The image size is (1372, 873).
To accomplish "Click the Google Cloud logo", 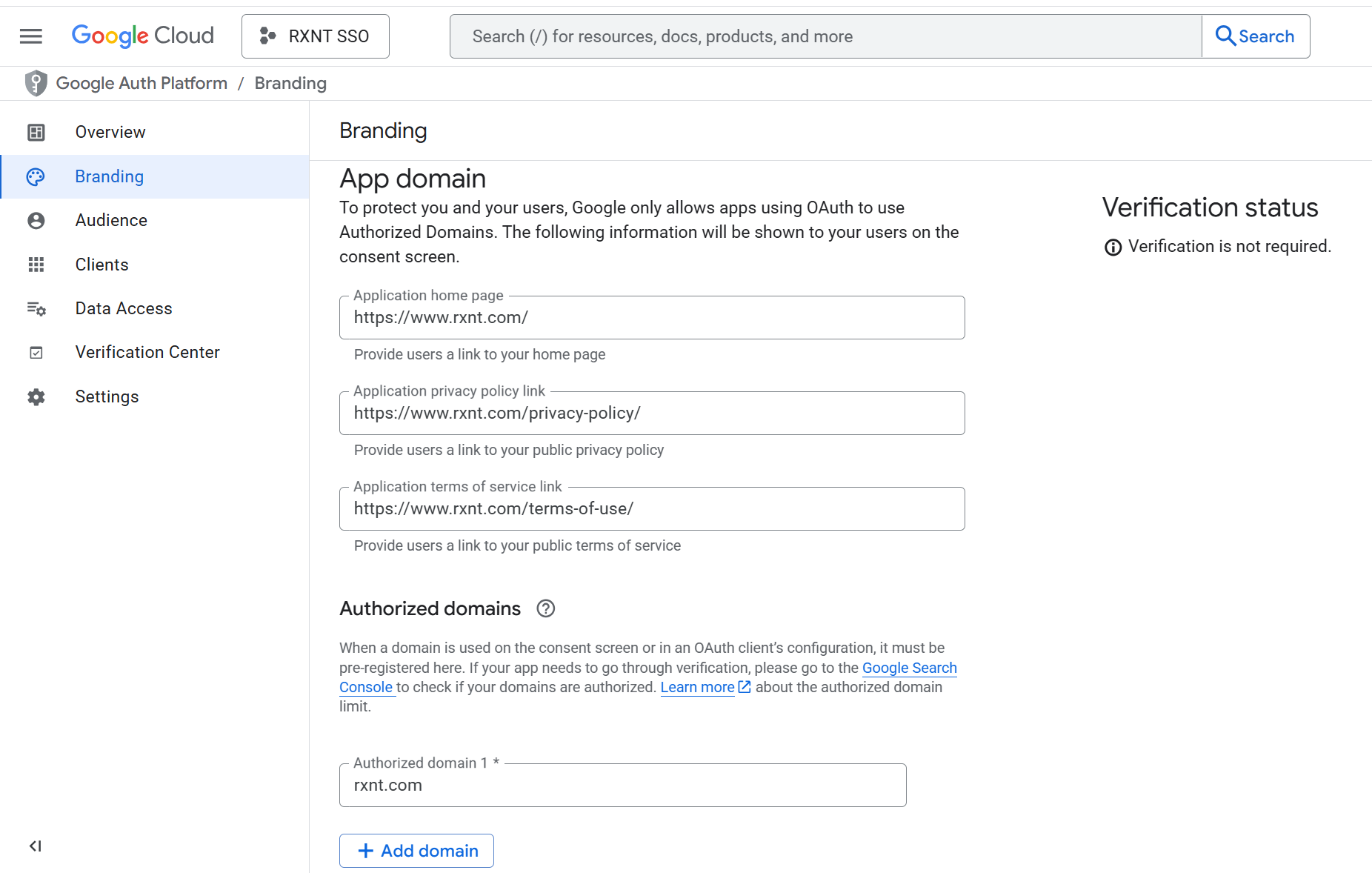I will pos(142,36).
